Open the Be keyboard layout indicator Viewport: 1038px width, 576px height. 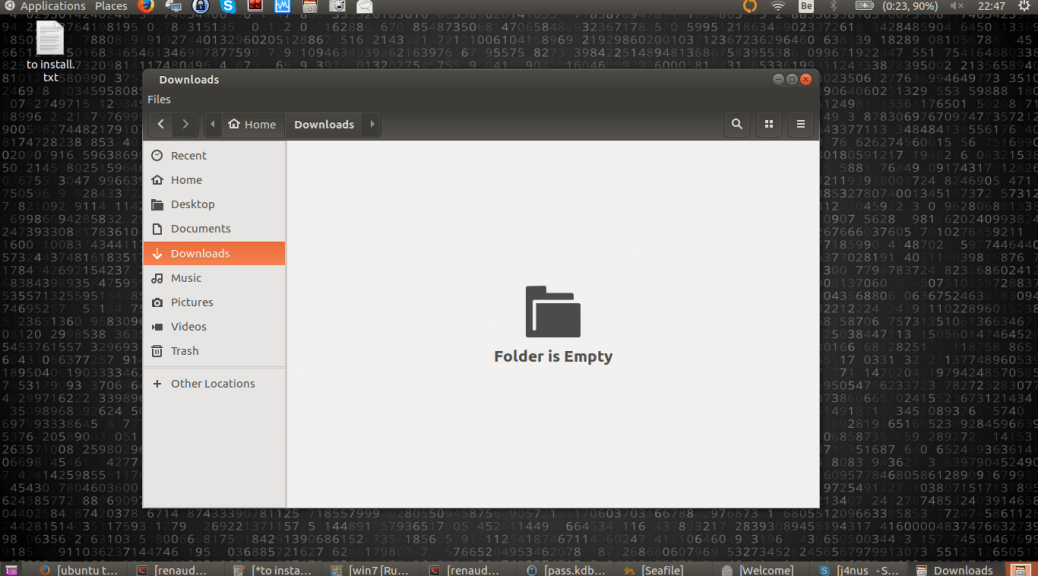point(806,6)
